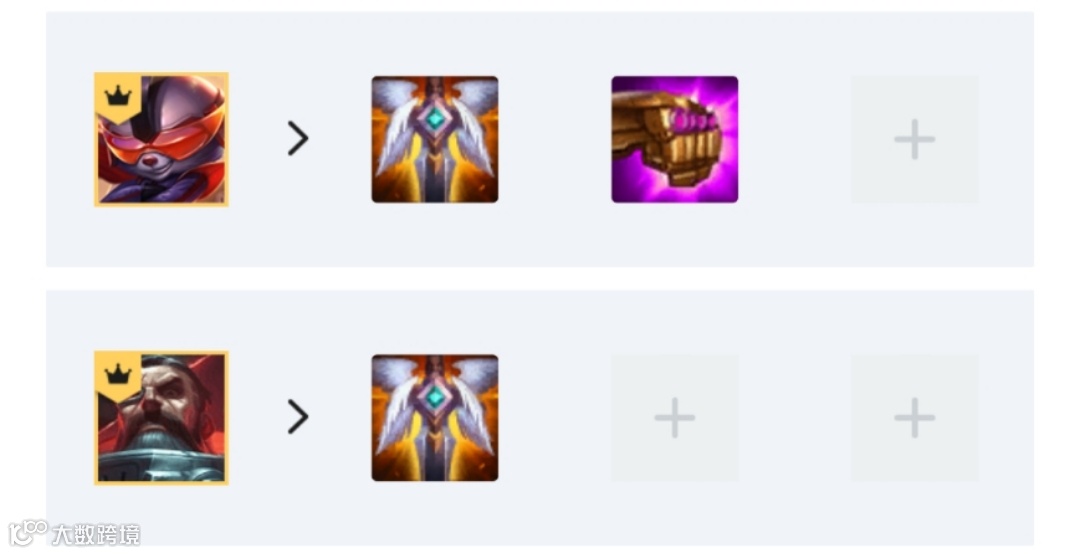The height and width of the screenshot is (554, 1080).
Task: Click the teal gem on Teemo's winged sword item
Action: point(435,119)
